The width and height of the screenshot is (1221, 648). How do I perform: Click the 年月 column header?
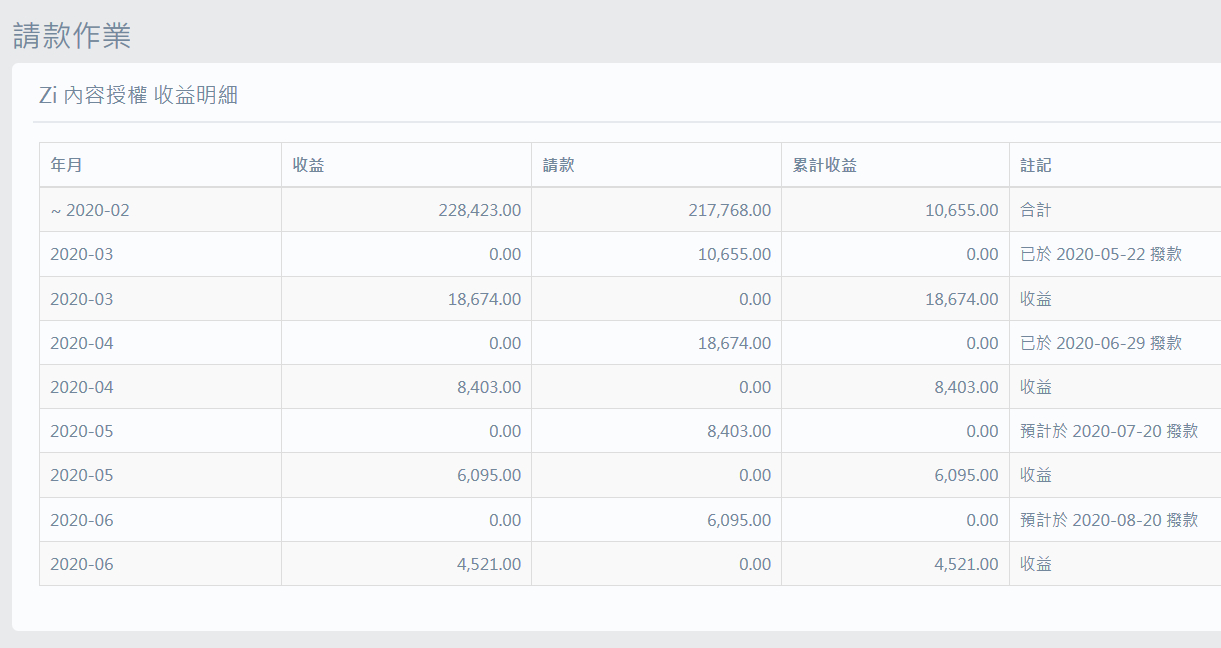pos(66,165)
